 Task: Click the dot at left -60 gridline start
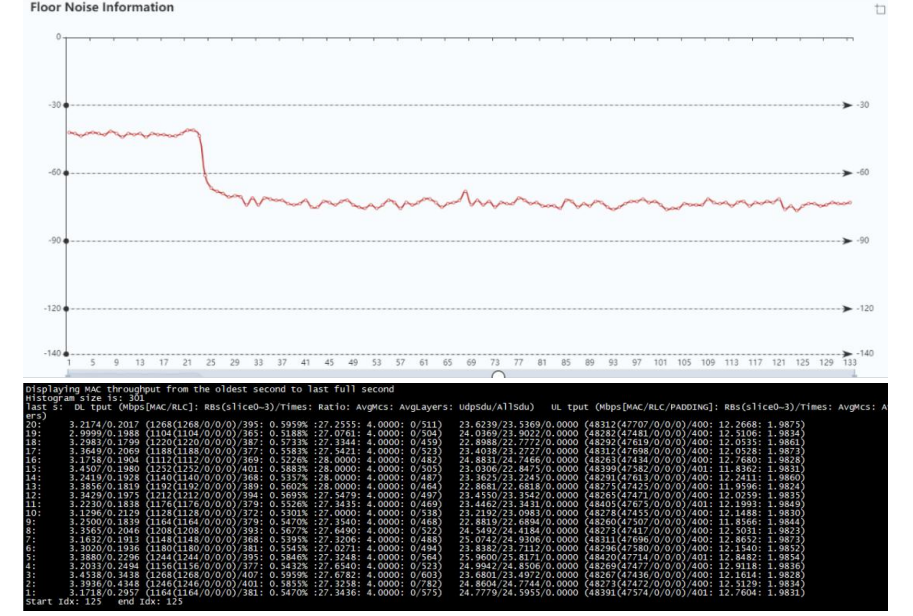click(x=66, y=173)
